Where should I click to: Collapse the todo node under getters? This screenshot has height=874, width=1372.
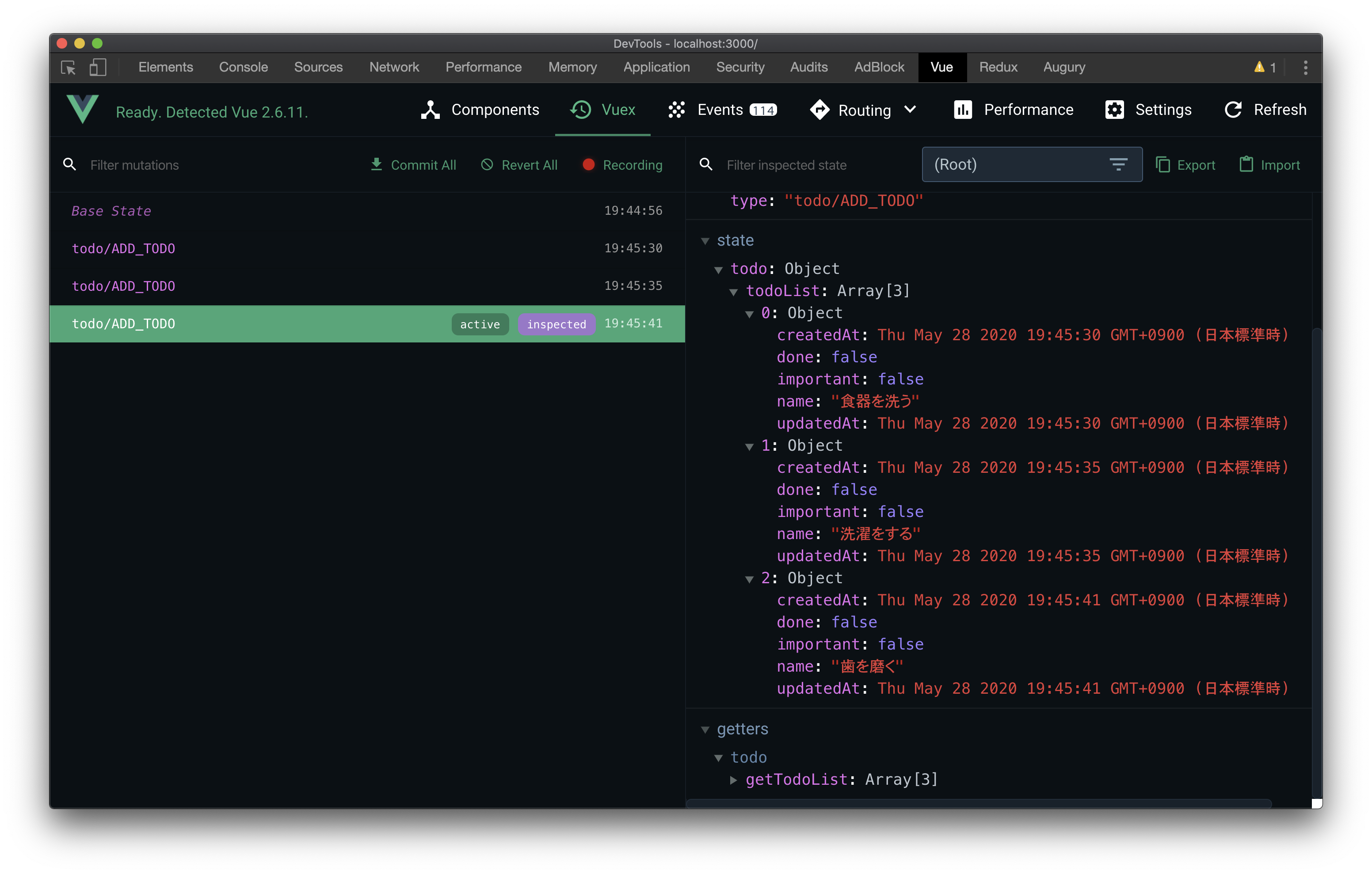[x=718, y=758]
